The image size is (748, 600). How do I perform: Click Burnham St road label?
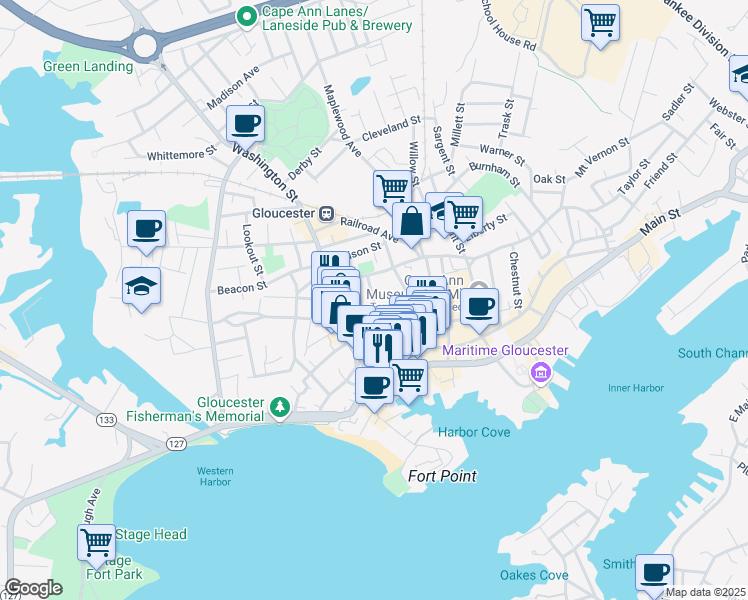pyautogui.click(x=495, y=174)
